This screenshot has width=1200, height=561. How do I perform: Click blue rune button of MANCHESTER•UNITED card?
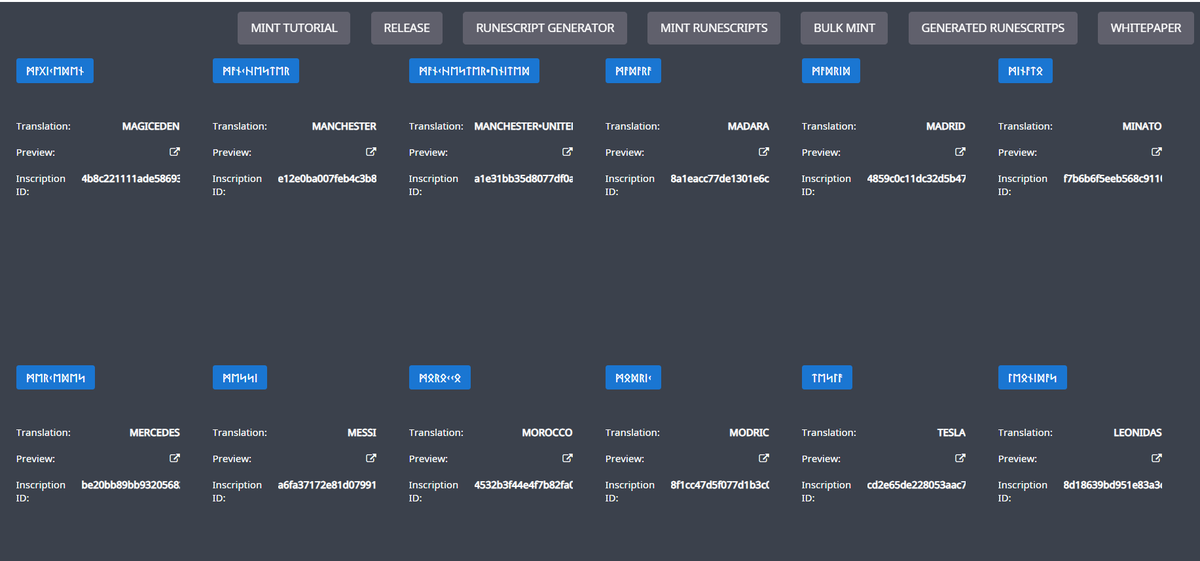474,71
